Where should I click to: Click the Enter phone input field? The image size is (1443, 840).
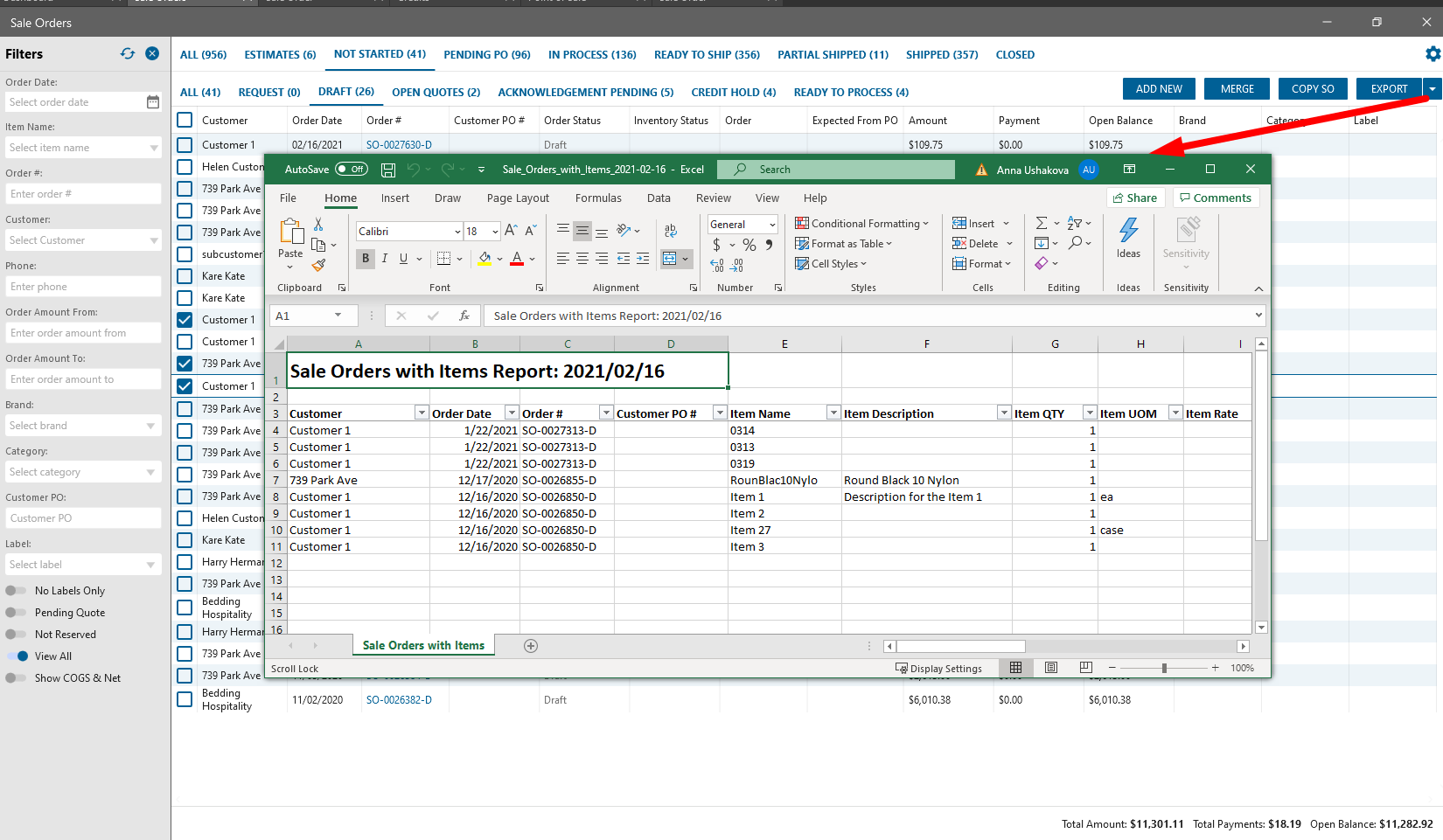click(x=82, y=287)
